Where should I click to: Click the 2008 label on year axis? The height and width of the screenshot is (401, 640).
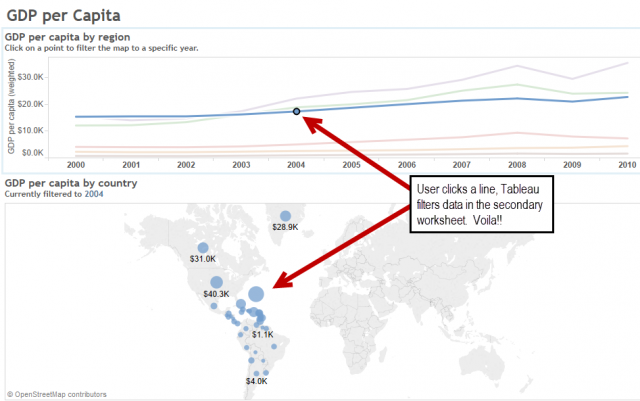point(517,165)
